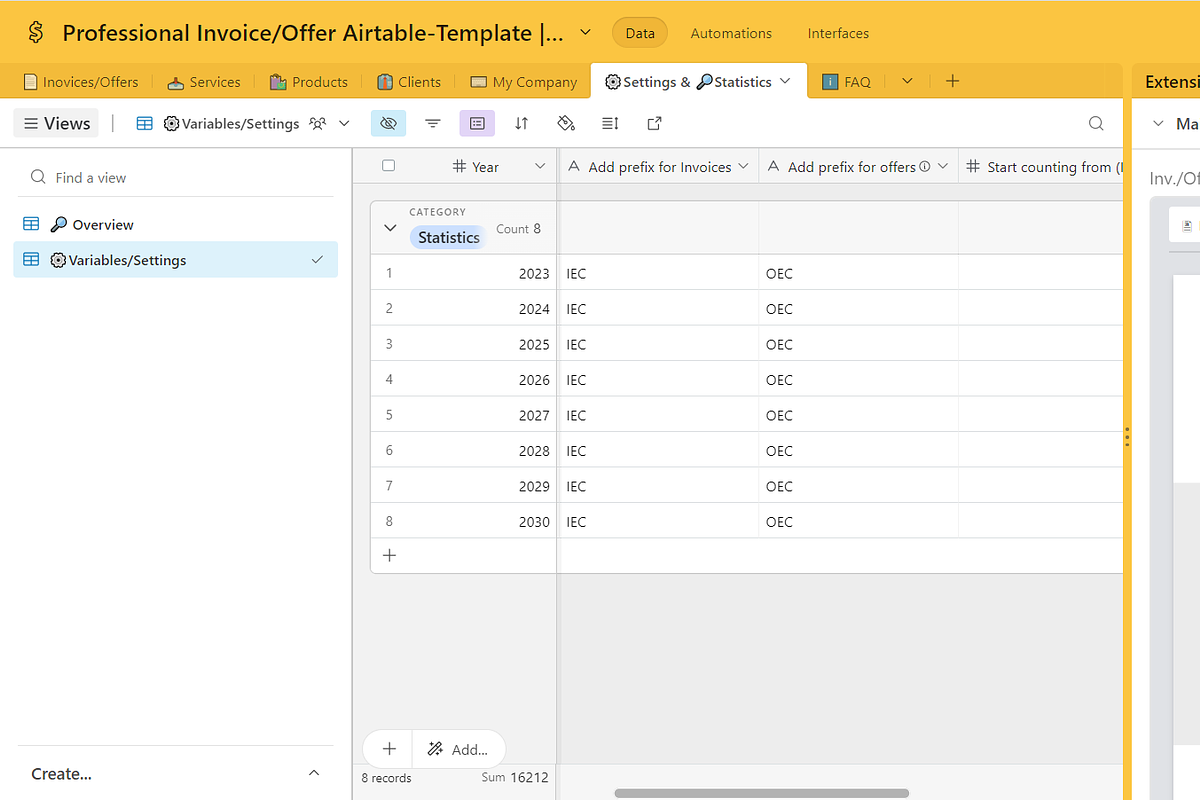Click the info icon on offers prefix column
This screenshot has height=800, width=1200.
tap(925, 166)
